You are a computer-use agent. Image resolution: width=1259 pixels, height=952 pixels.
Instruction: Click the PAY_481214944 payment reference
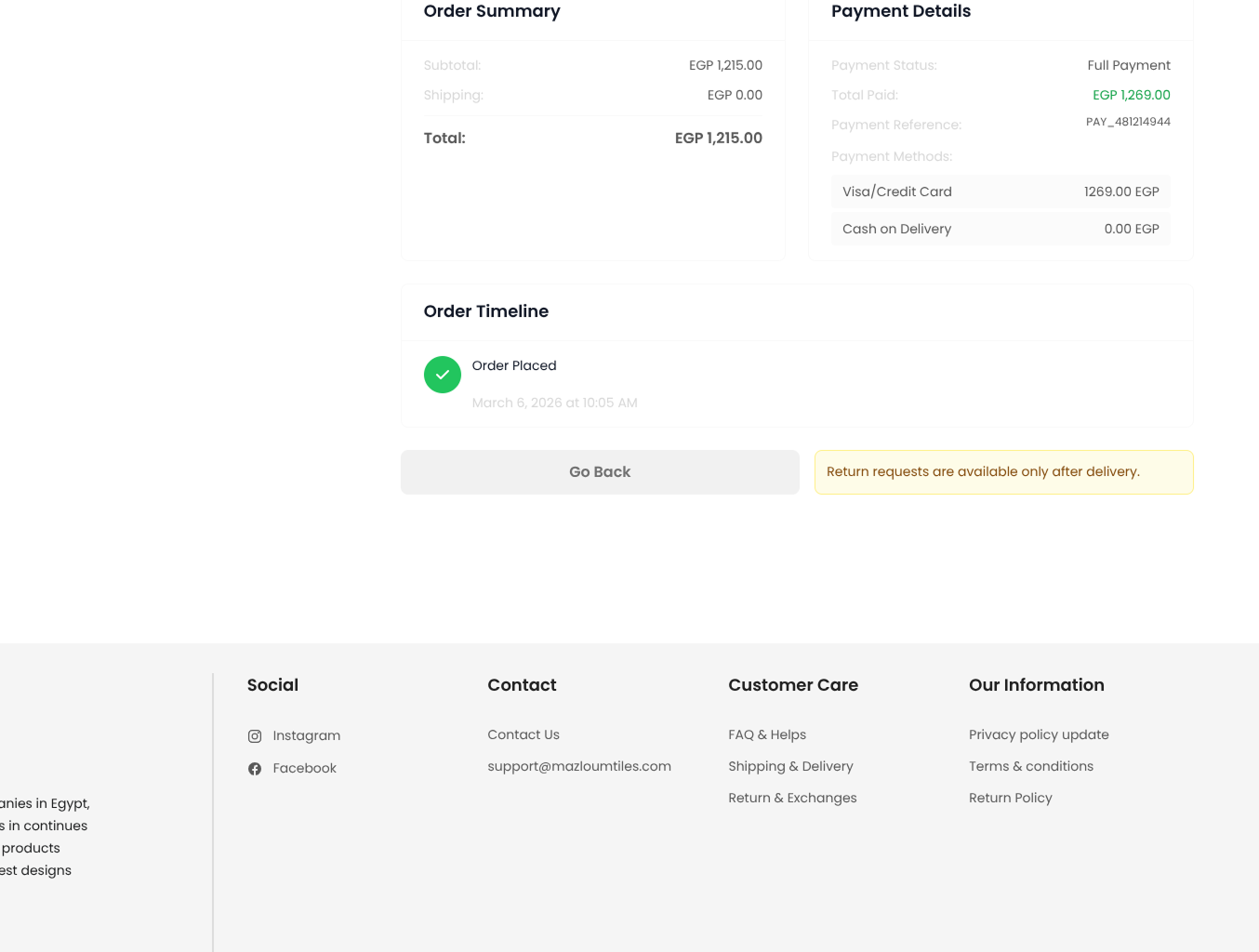1128,122
